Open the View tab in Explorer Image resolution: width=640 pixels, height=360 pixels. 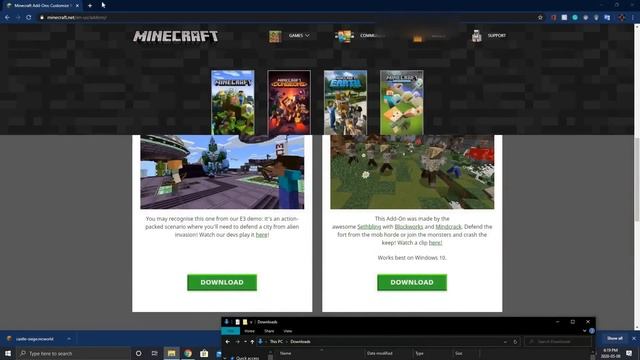coord(288,331)
